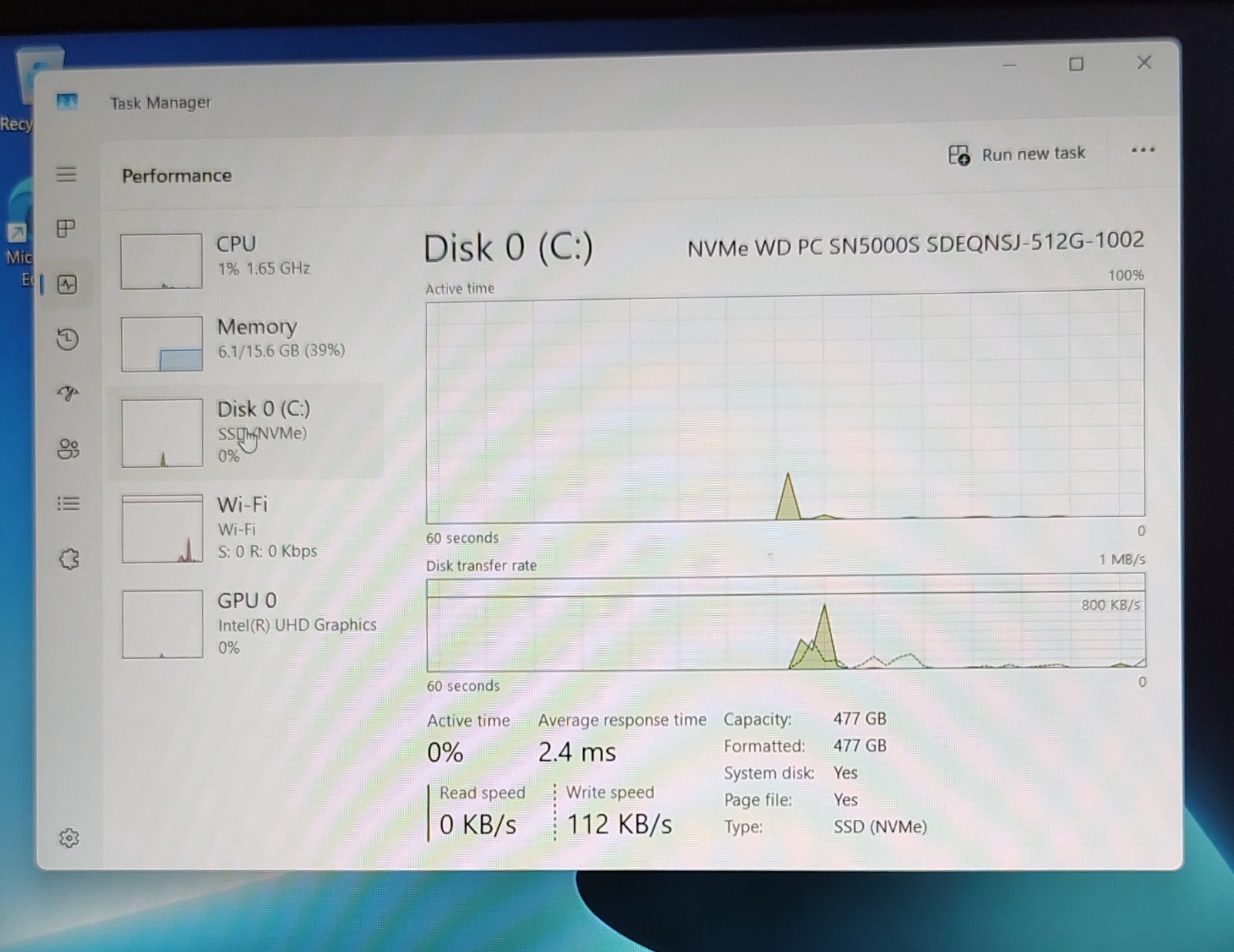Maximize the Task Manager window

point(1077,64)
